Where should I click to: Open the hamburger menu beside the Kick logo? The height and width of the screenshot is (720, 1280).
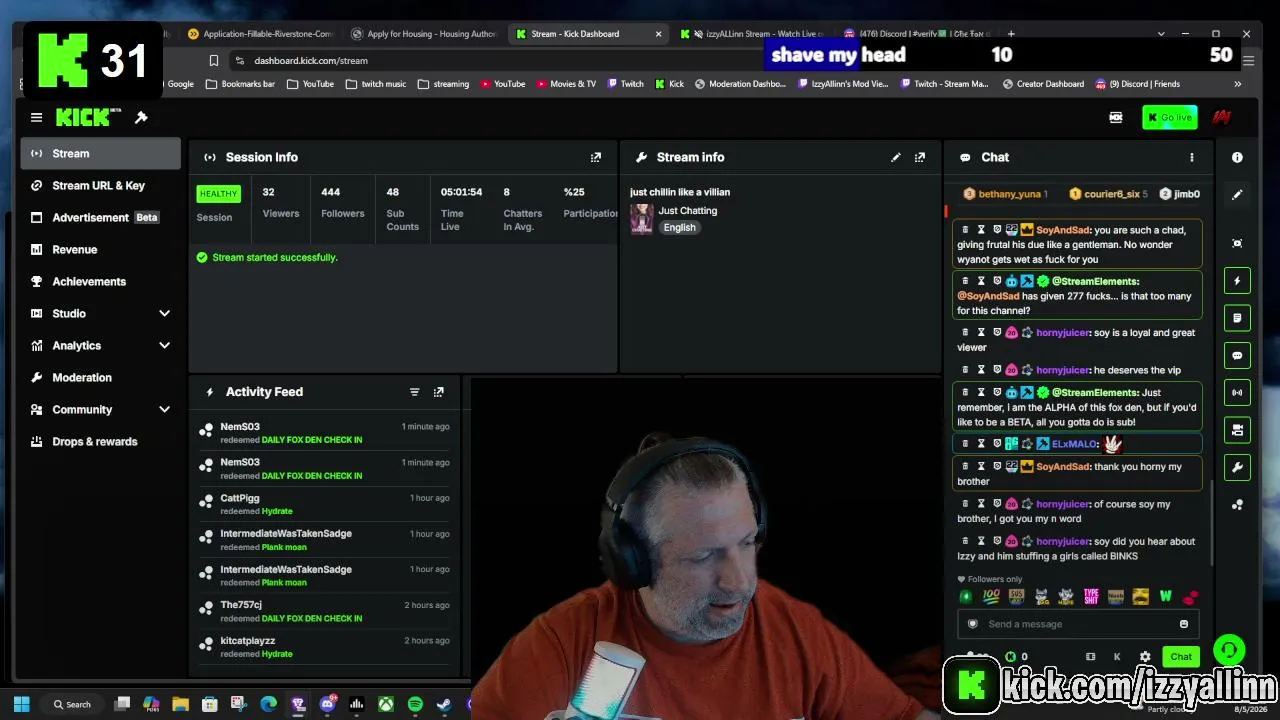[36, 117]
